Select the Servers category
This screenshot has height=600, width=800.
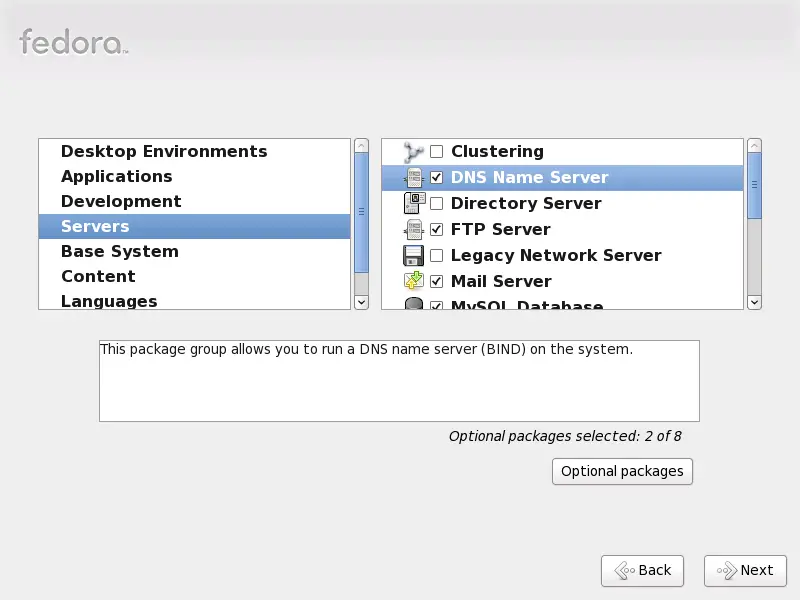[x=194, y=227]
